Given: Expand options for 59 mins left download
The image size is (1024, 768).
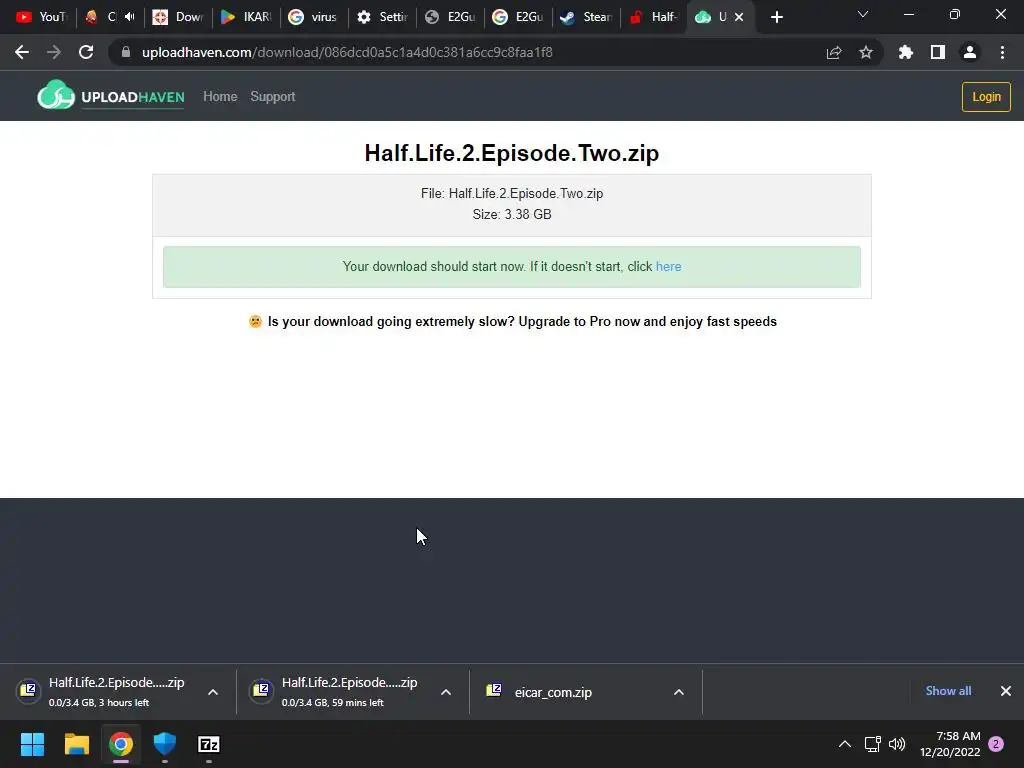Looking at the screenshot, I should [446, 692].
